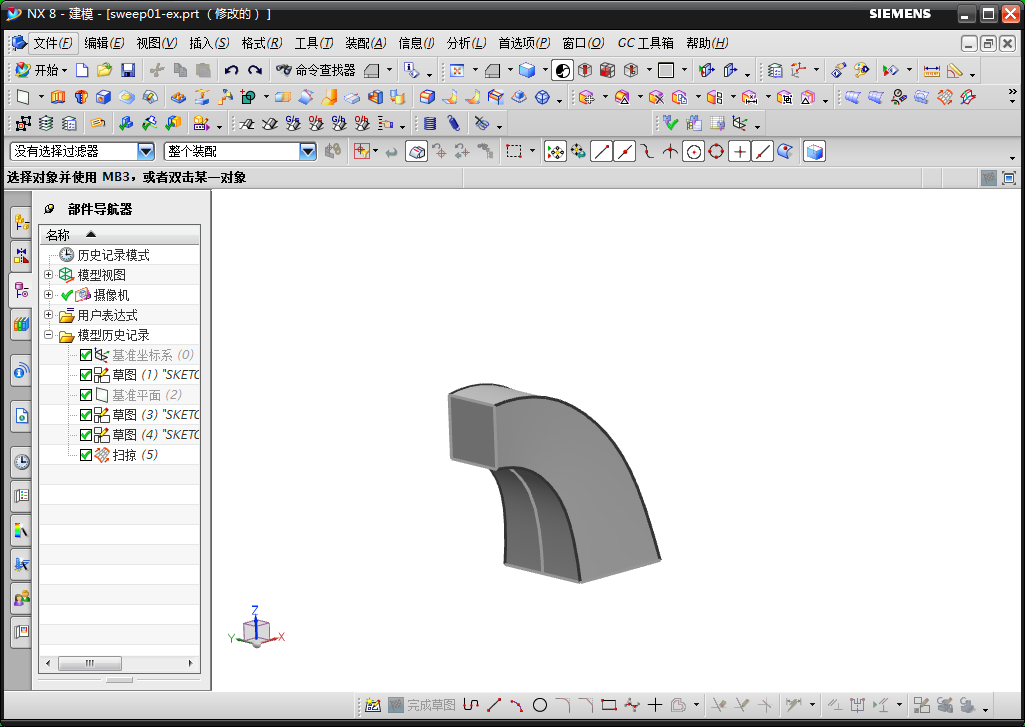Enable Midpoint snap icon

coord(625,152)
